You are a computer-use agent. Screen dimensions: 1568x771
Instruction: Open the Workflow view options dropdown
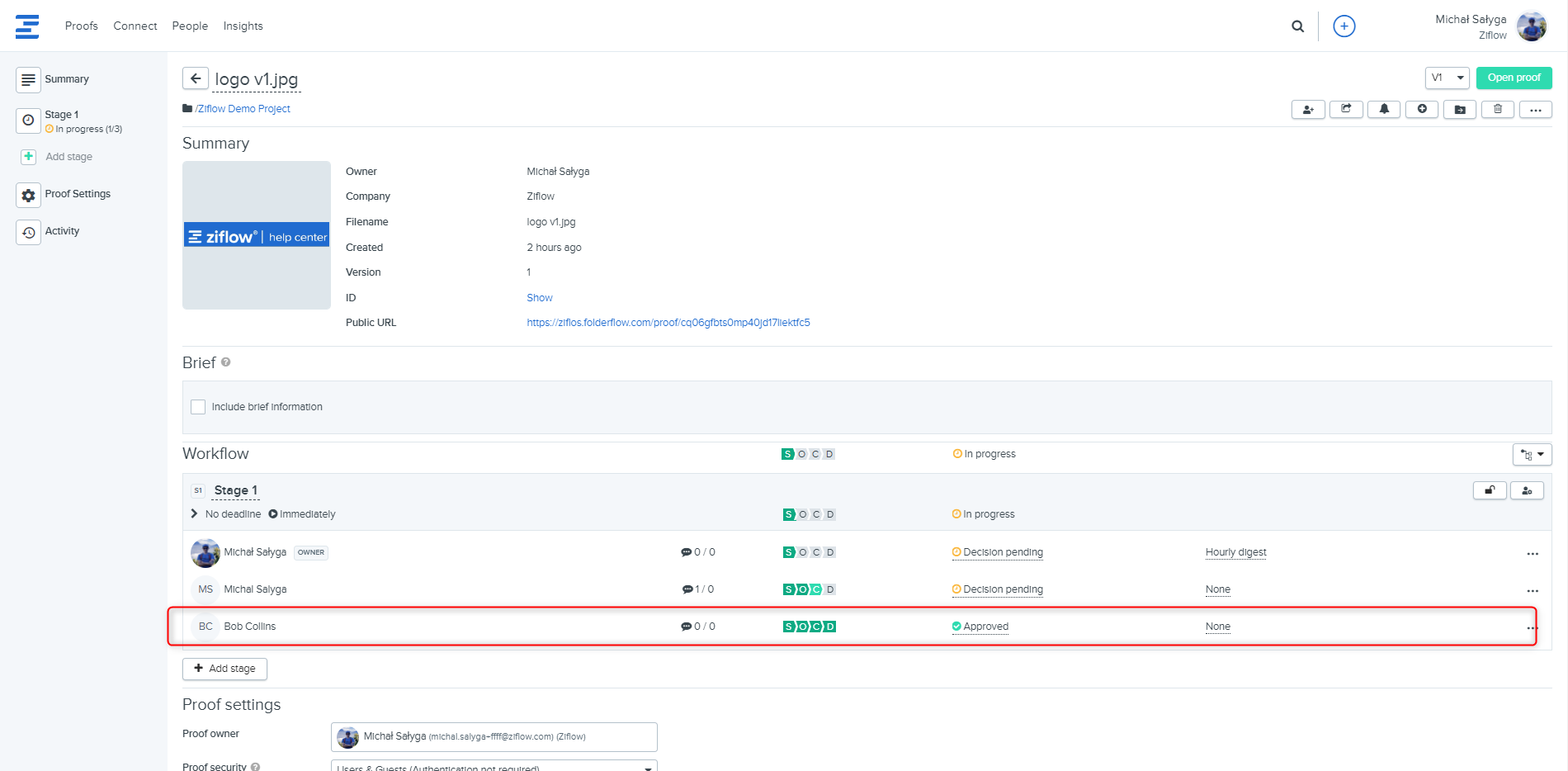tap(1532, 454)
